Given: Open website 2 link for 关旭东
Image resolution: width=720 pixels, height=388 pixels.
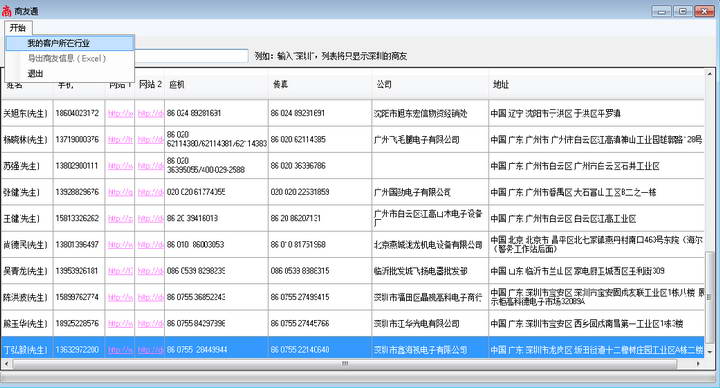Looking at the screenshot, I should (x=151, y=113).
